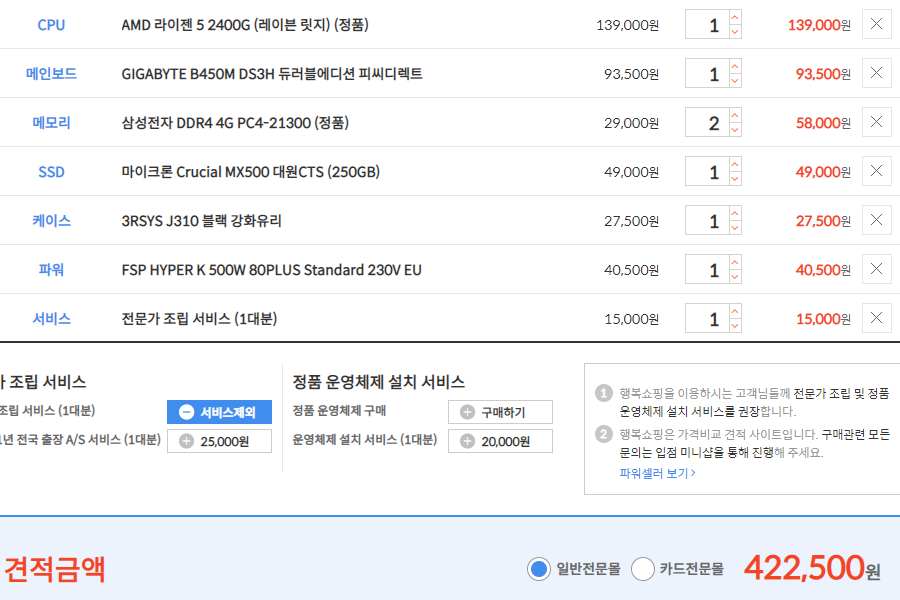This screenshot has width=900, height=600.
Task: Click the CPU quantity input field
Action: 707,25
